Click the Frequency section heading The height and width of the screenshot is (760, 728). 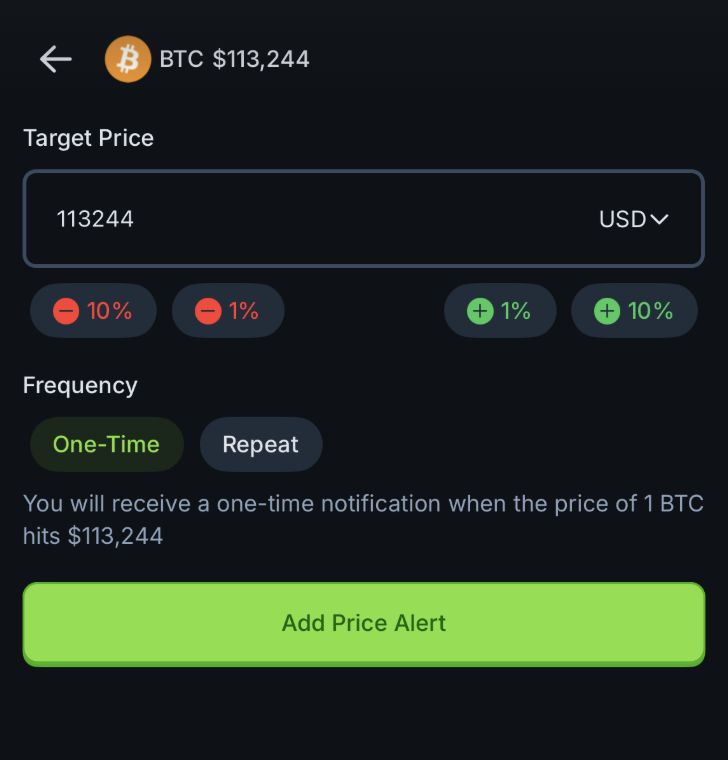pyautogui.click(x=80, y=386)
